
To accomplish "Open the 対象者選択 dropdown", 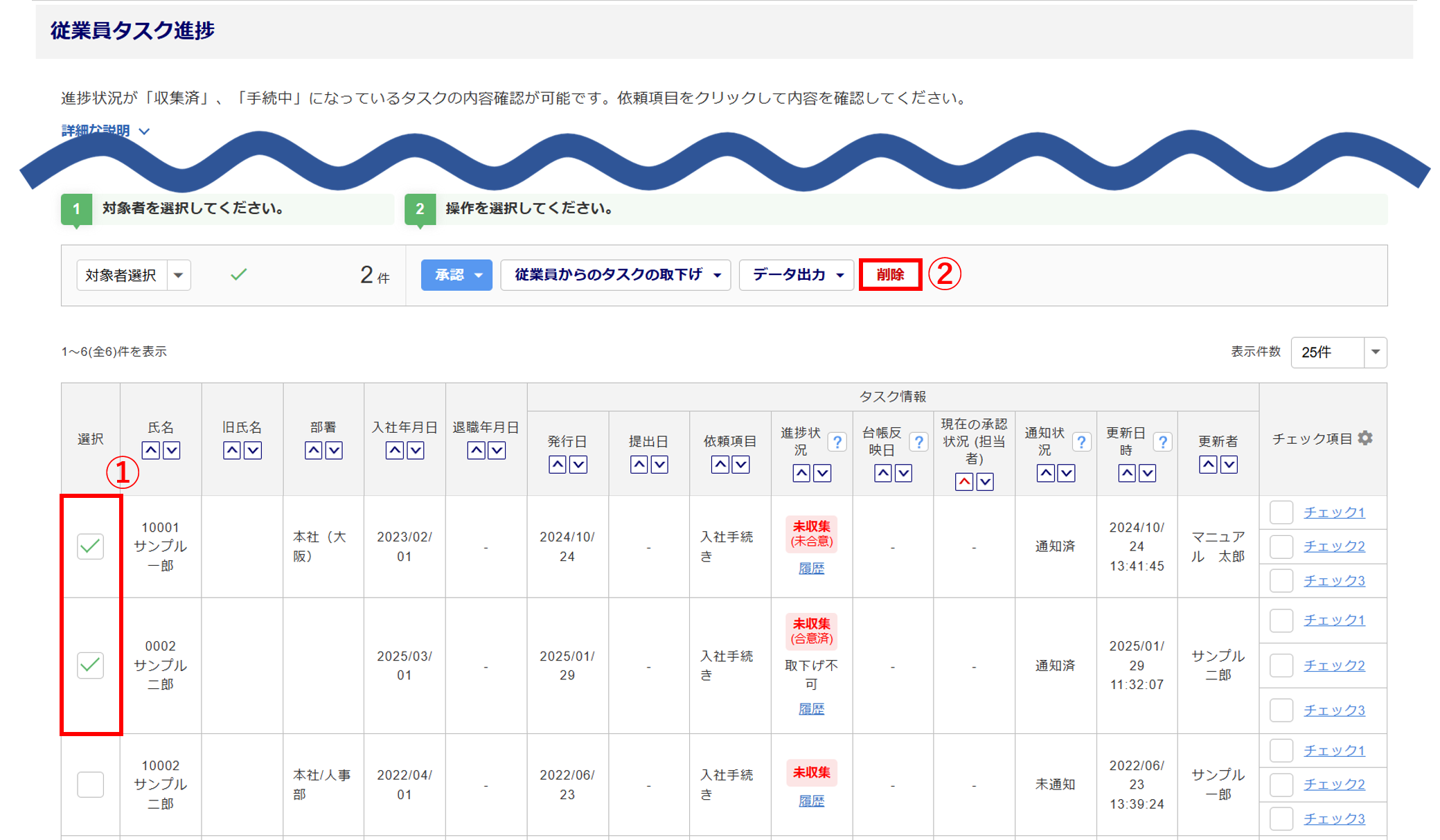I will (134, 275).
